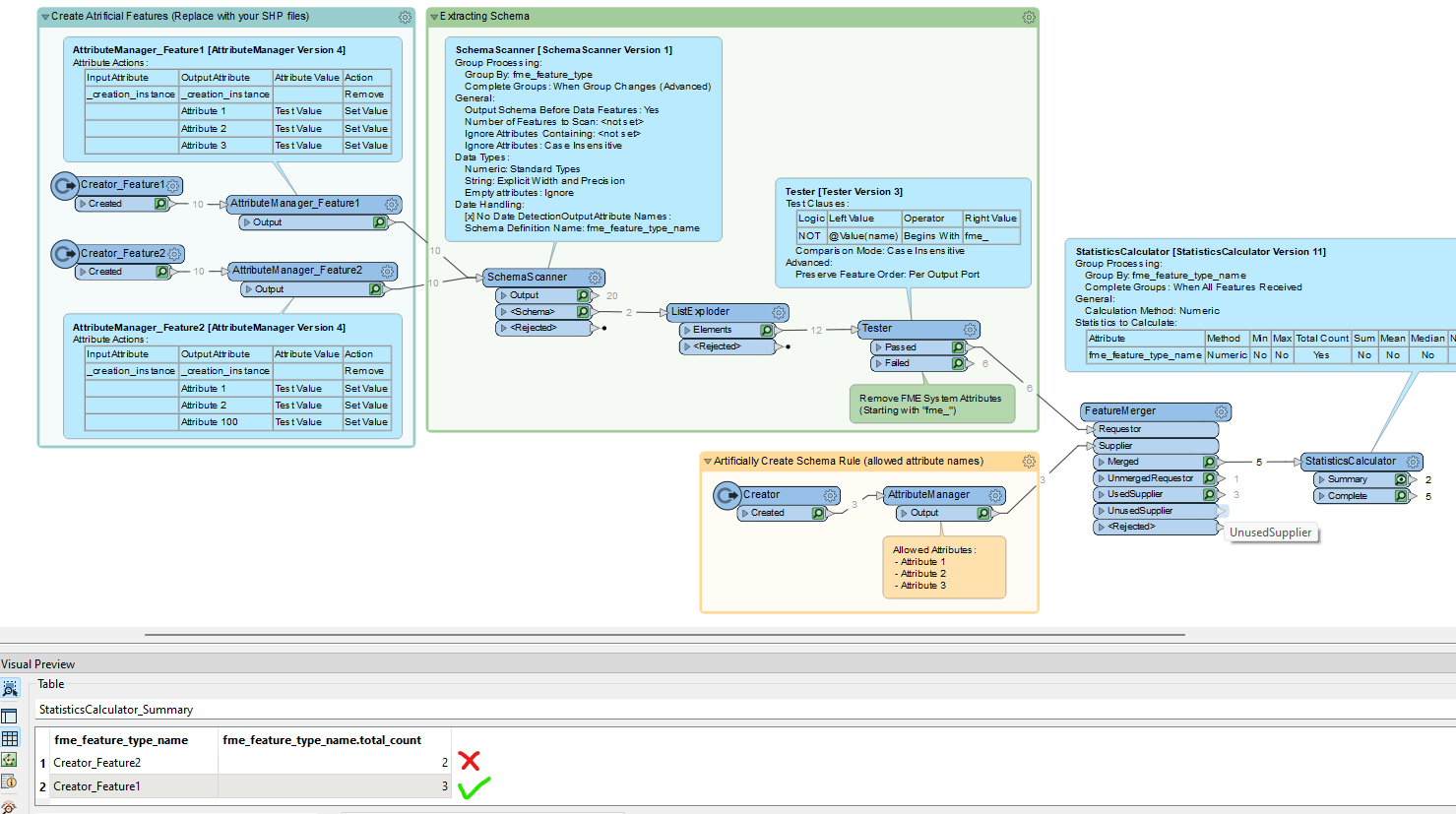Collapse the Artificially Create Schema Rule bookmark
This screenshot has height=814, width=1456.
point(708,461)
